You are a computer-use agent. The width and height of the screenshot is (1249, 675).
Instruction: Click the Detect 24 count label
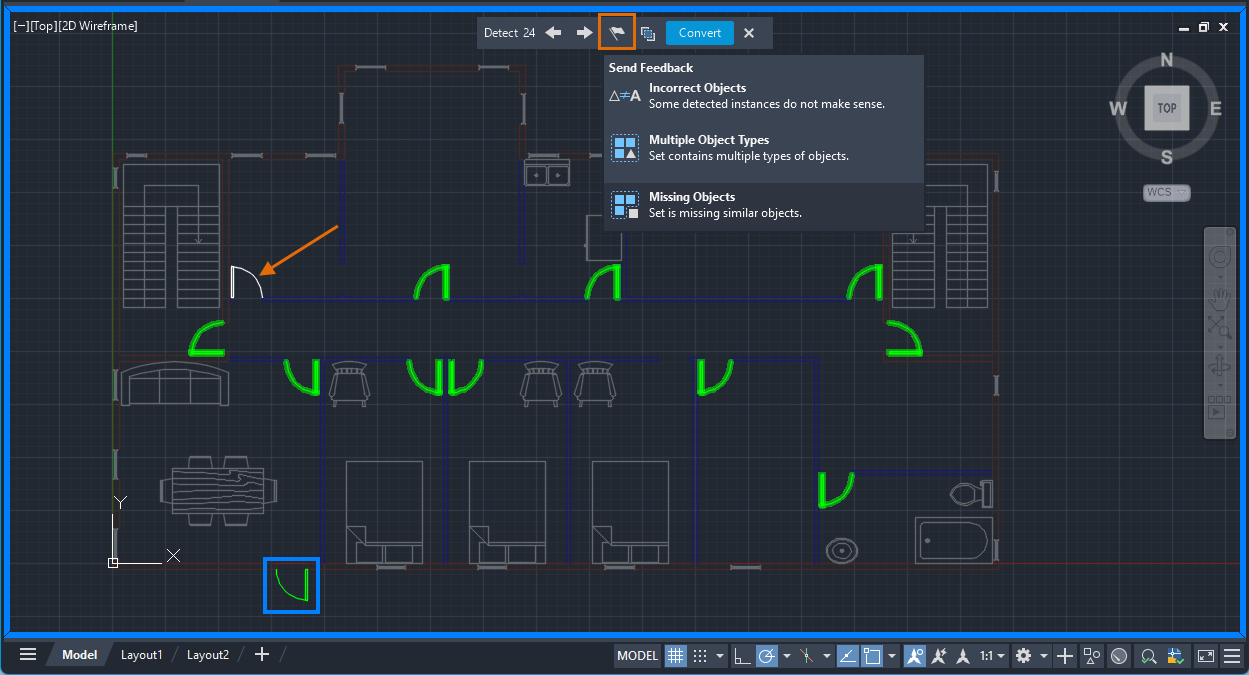[x=509, y=33]
